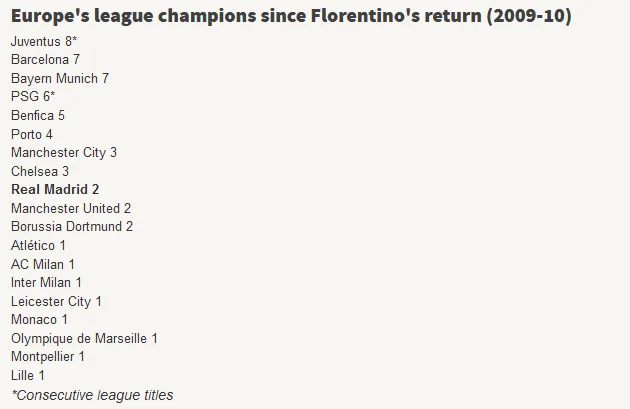Select the Juventus 8* entry
The height and width of the screenshot is (409, 630).
point(44,41)
